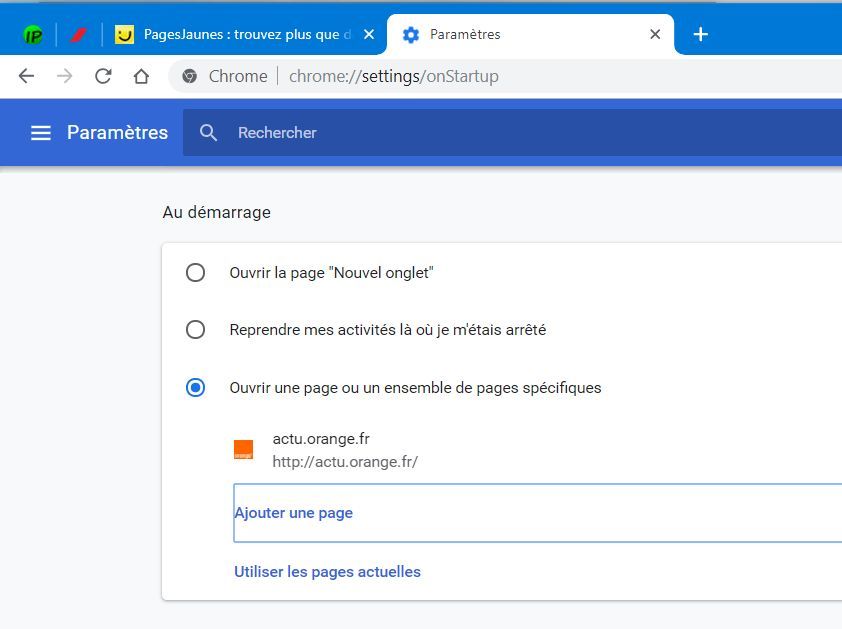Switch to the red pinned tab

pos(78,35)
